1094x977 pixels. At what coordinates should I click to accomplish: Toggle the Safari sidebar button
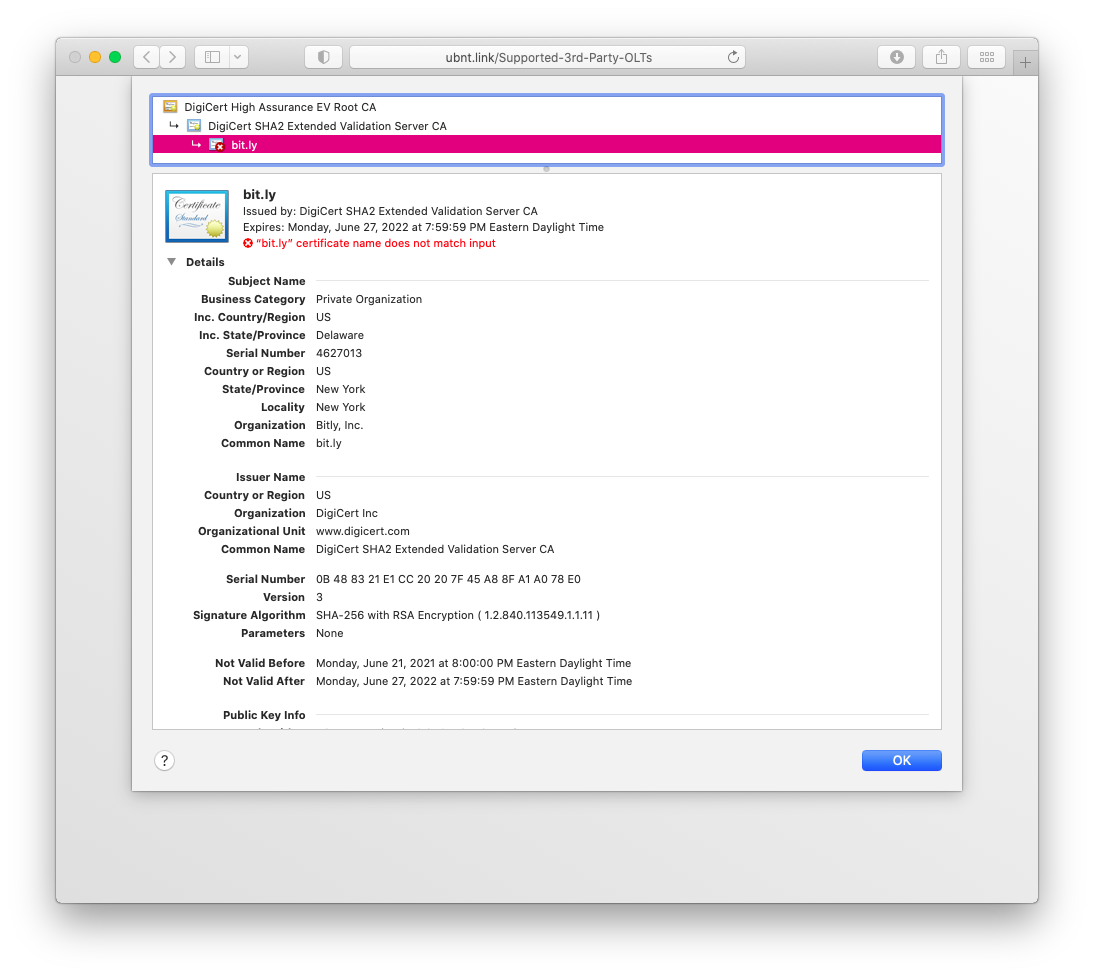coord(212,57)
